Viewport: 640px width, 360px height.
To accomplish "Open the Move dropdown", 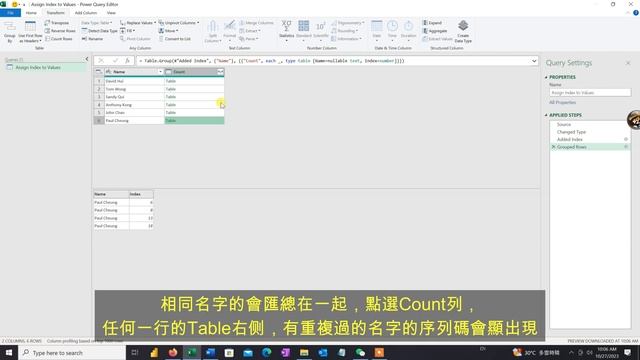I will (x=169, y=31).
